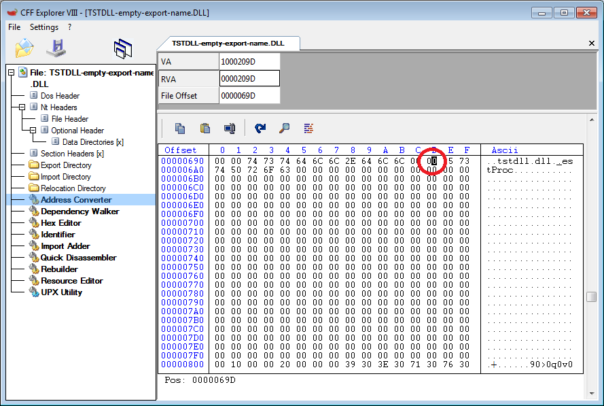The image size is (604, 406).
Task: Click the Relocation Directory folder icon
Action: [34, 188]
